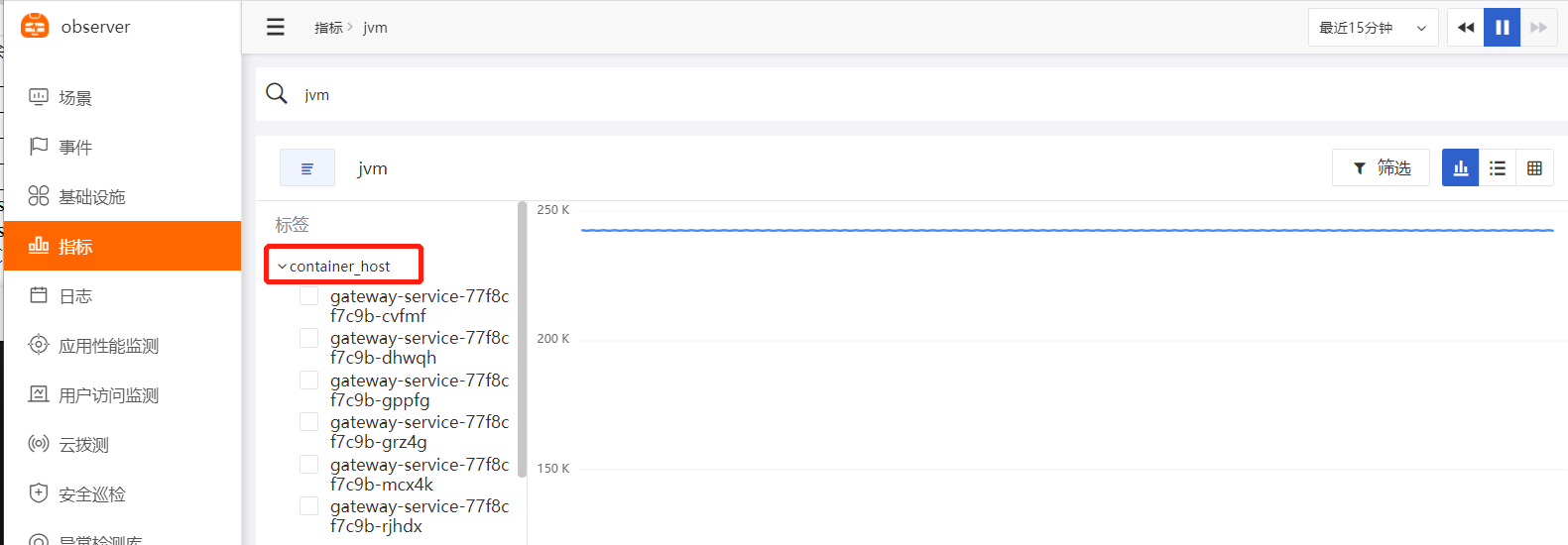Click the observer logo icon
The height and width of the screenshot is (545, 1568).
35,27
